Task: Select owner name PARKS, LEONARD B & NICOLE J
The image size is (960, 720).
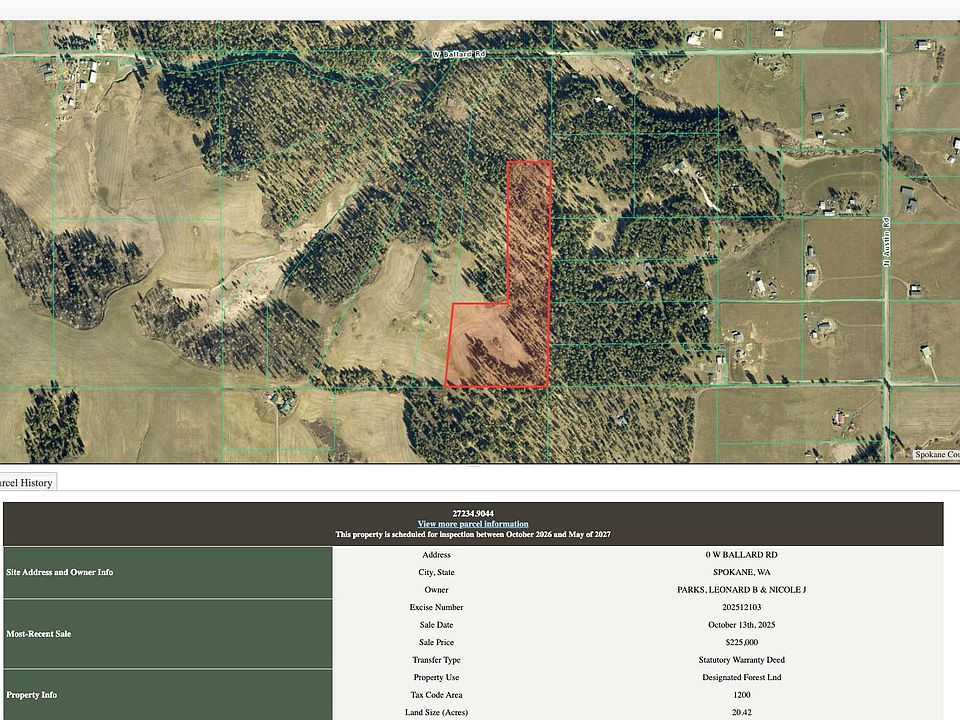Action: [741, 590]
